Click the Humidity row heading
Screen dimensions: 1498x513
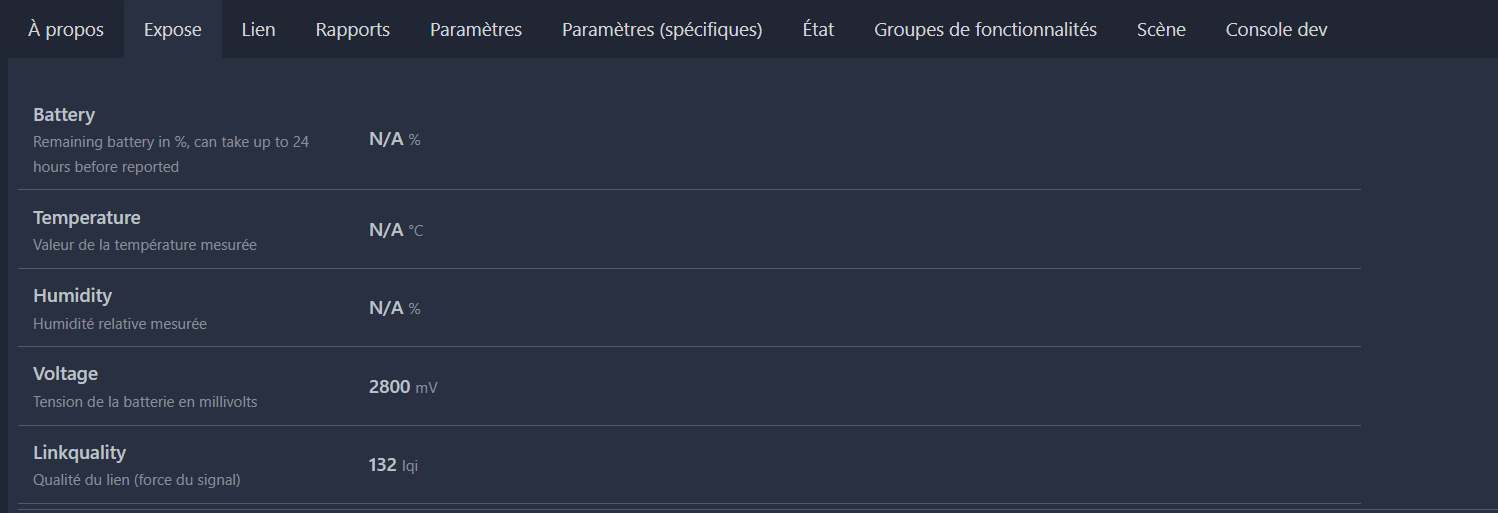tap(72, 296)
